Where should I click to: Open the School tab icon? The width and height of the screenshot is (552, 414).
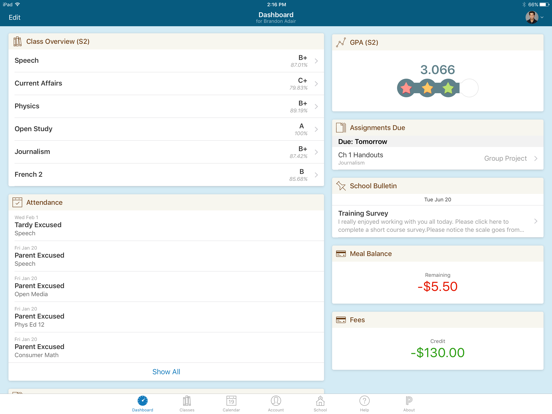320,401
